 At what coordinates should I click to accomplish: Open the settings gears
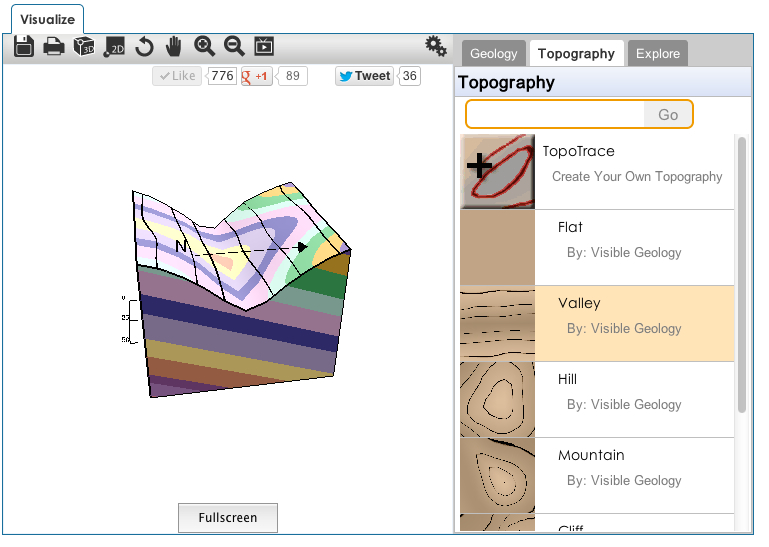coord(436,46)
